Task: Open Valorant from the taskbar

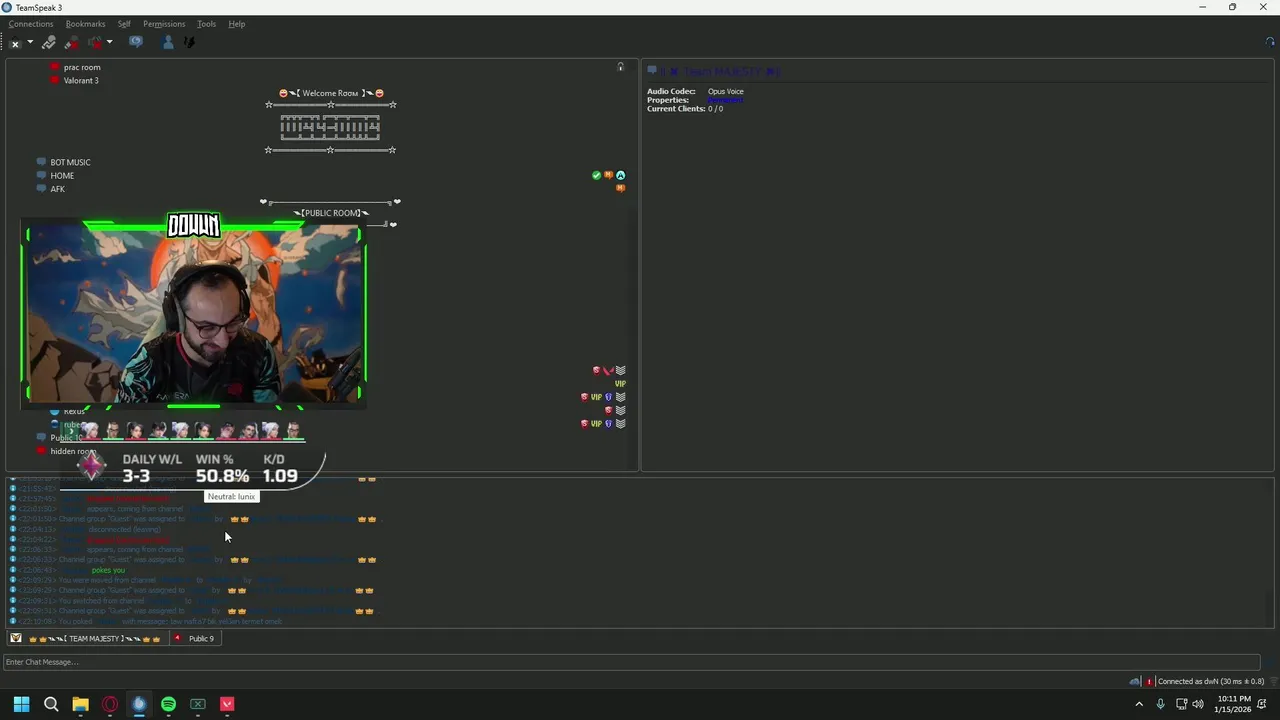Action: coord(227,704)
